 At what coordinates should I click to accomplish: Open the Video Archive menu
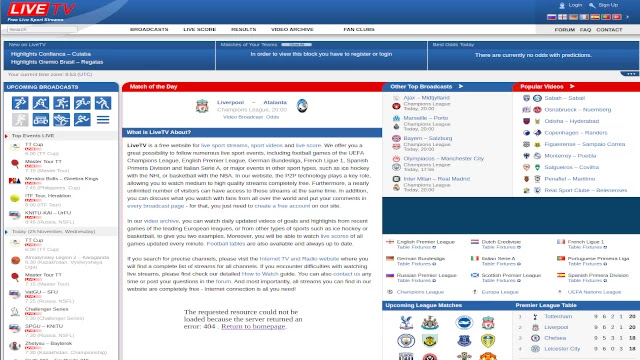(292, 29)
